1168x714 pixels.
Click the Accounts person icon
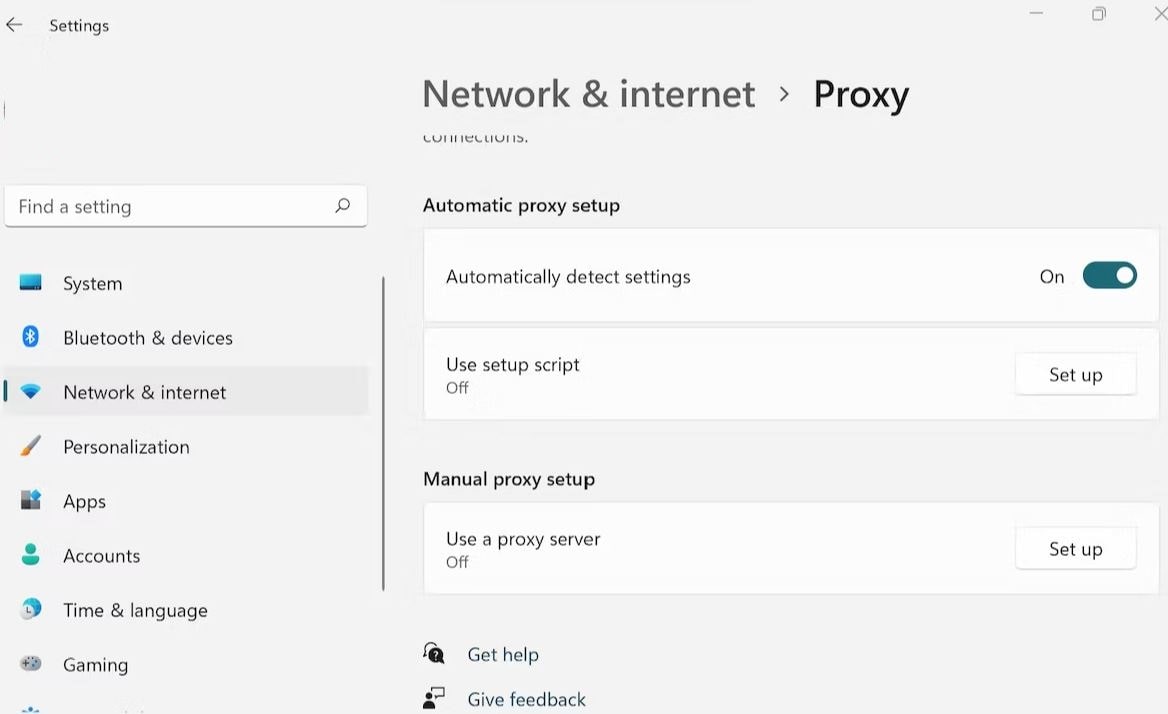pos(31,555)
